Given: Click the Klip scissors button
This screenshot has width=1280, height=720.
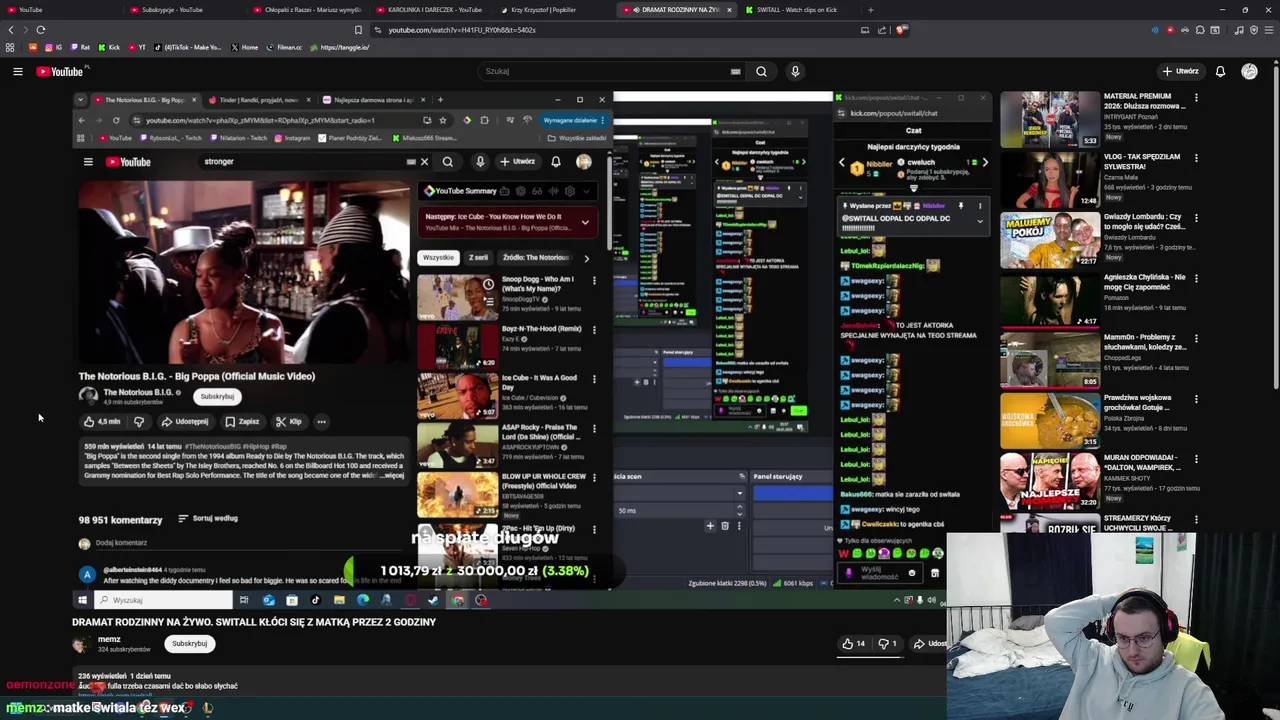Looking at the screenshot, I should (289, 421).
